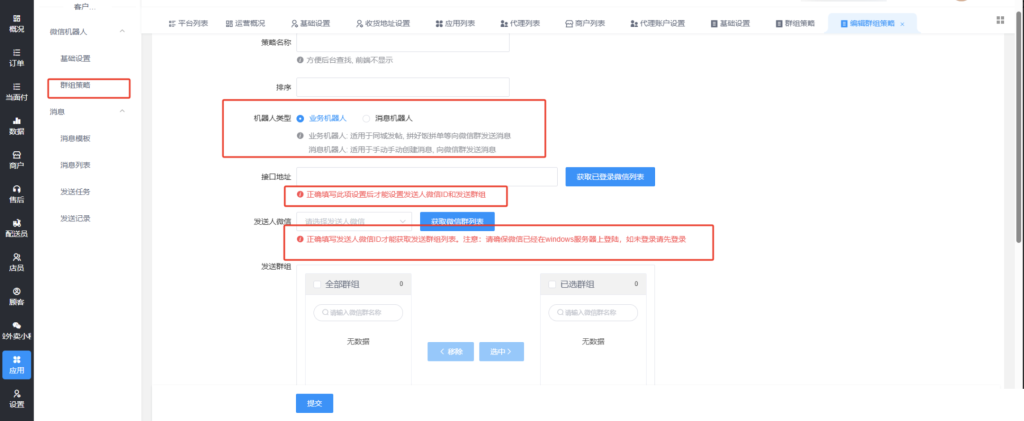1024x421 pixels.
Task: Open the 订单 orders sidebar icon
Action: [x=16, y=56]
